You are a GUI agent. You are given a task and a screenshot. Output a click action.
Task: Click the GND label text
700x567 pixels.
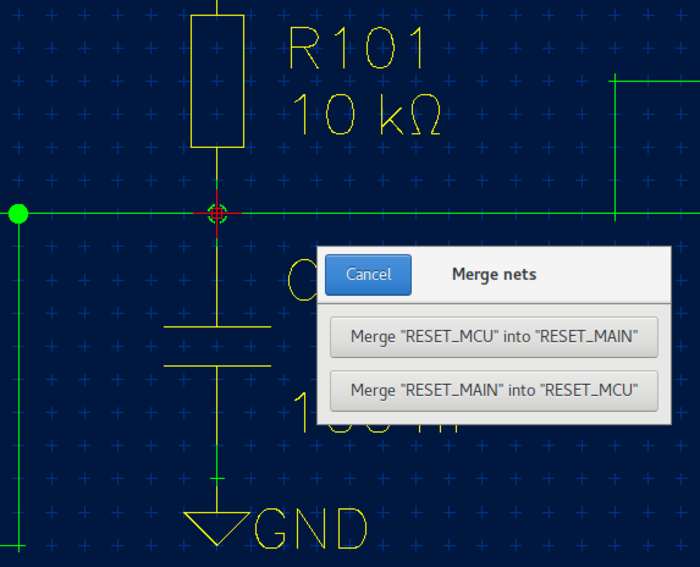pyautogui.click(x=312, y=529)
